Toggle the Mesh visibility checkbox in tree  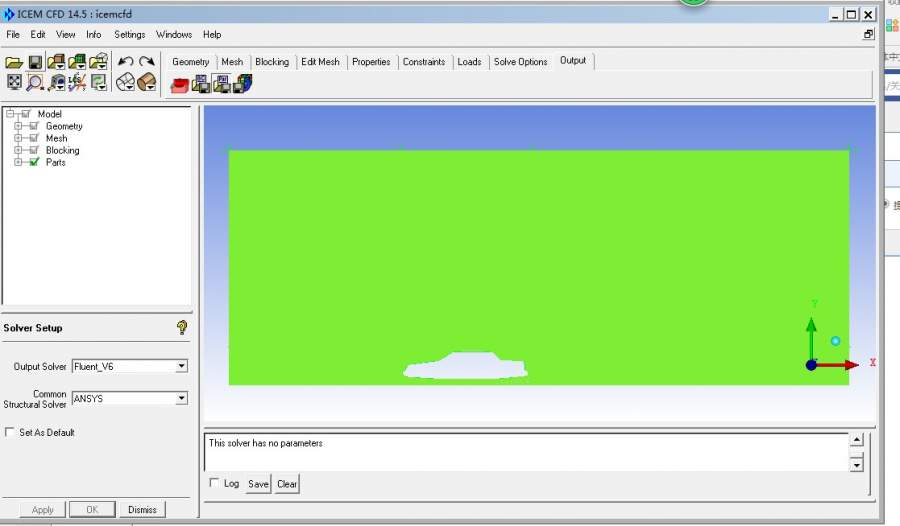click(34, 138)
